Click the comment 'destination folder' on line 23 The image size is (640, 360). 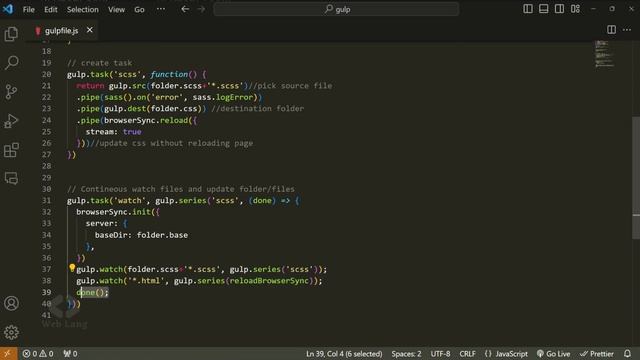tap(258, 109)
